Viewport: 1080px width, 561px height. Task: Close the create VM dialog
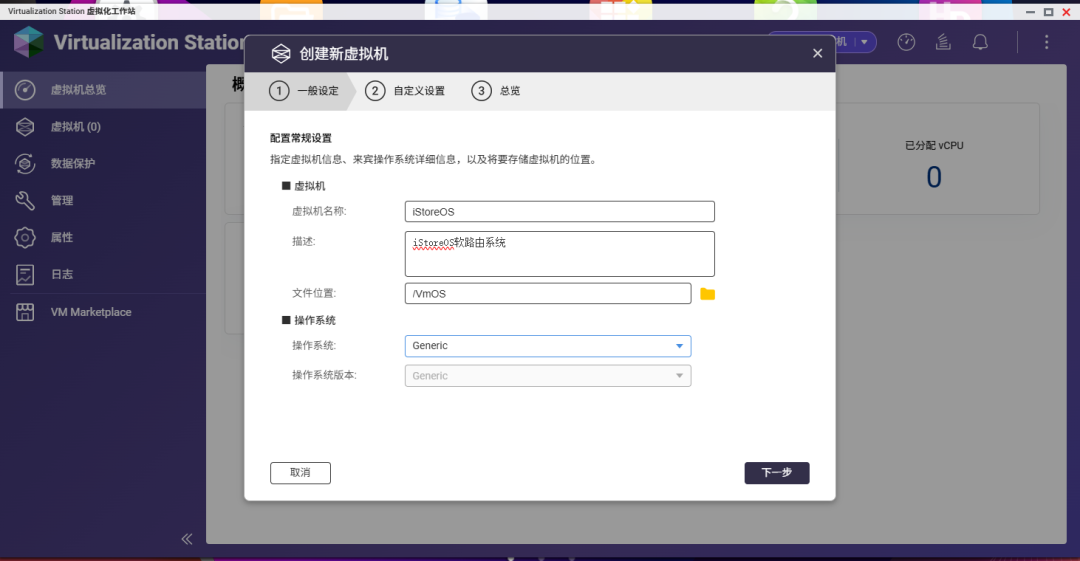coord(818,53)
